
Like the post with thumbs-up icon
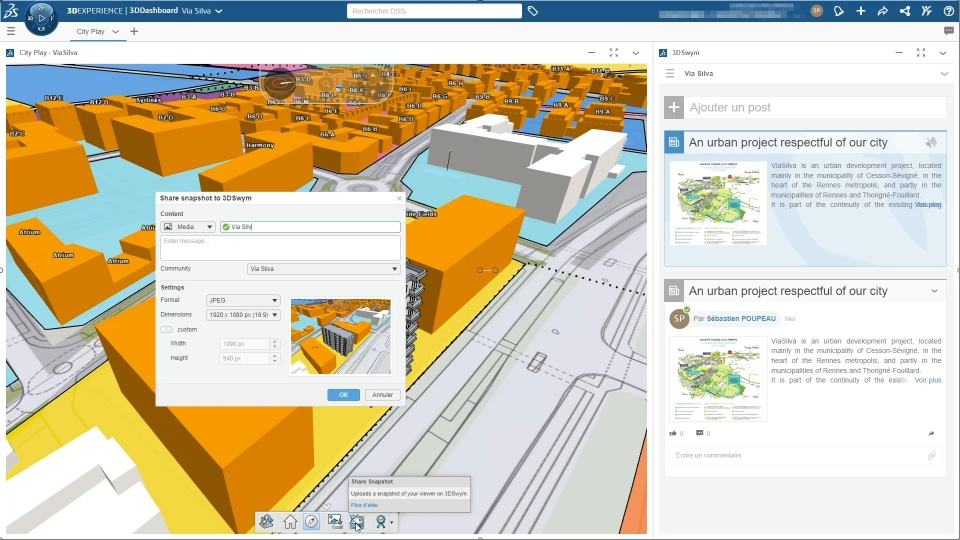(673, 433)
